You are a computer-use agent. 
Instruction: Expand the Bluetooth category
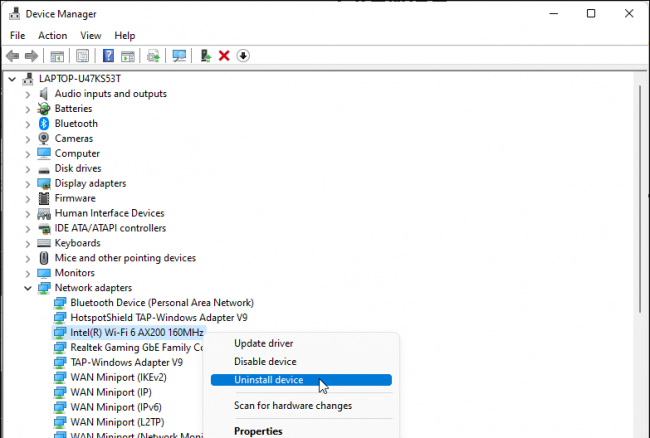click(x=27, y=124)
